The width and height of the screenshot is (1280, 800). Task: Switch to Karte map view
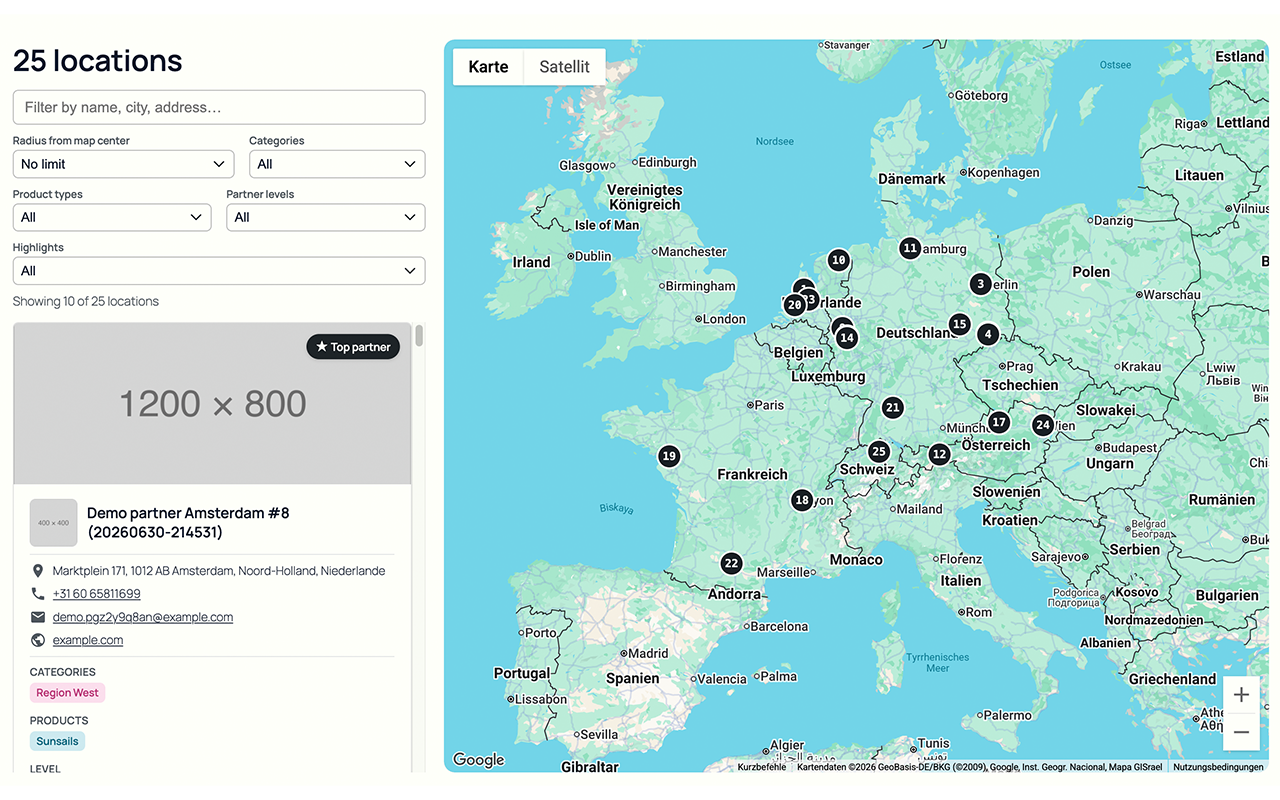click(x=488, y=67)
